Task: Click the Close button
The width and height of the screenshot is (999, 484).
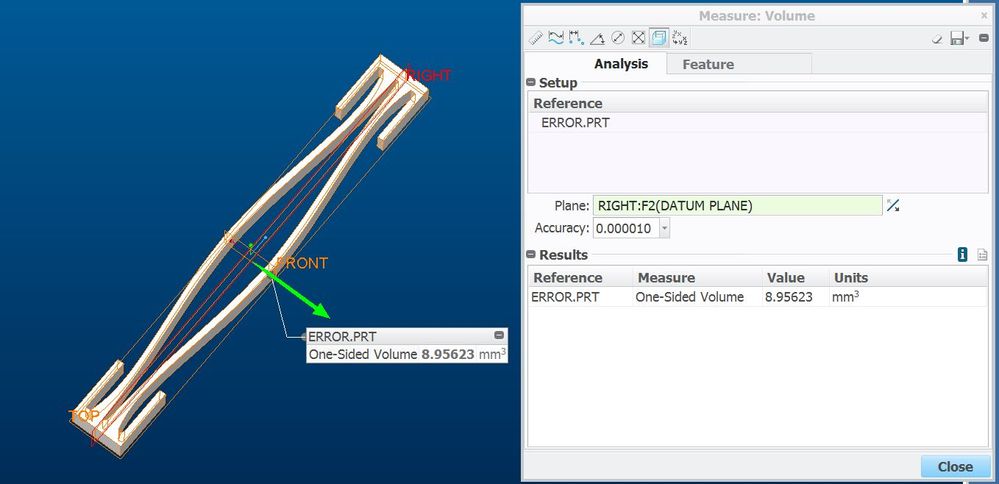Action: tap(955, 467)
